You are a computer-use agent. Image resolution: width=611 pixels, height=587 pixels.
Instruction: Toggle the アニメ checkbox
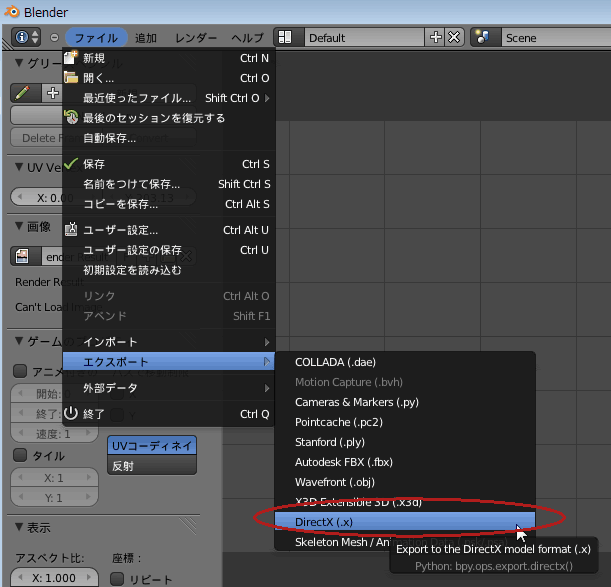[20, 371]
